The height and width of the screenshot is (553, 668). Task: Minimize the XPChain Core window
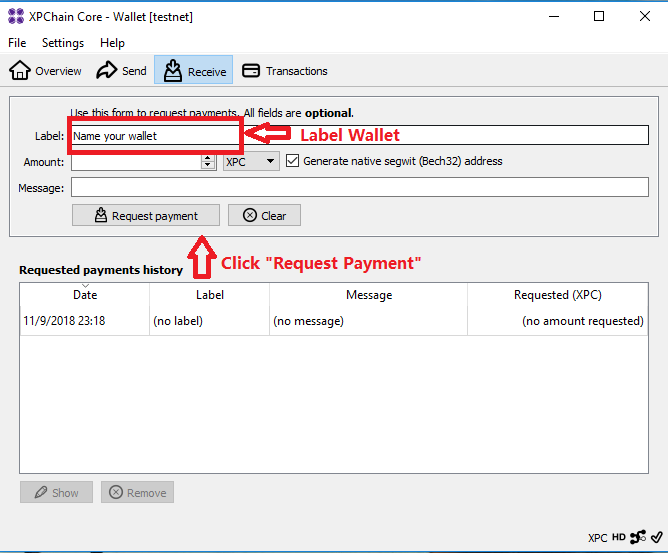click(554, 17)
